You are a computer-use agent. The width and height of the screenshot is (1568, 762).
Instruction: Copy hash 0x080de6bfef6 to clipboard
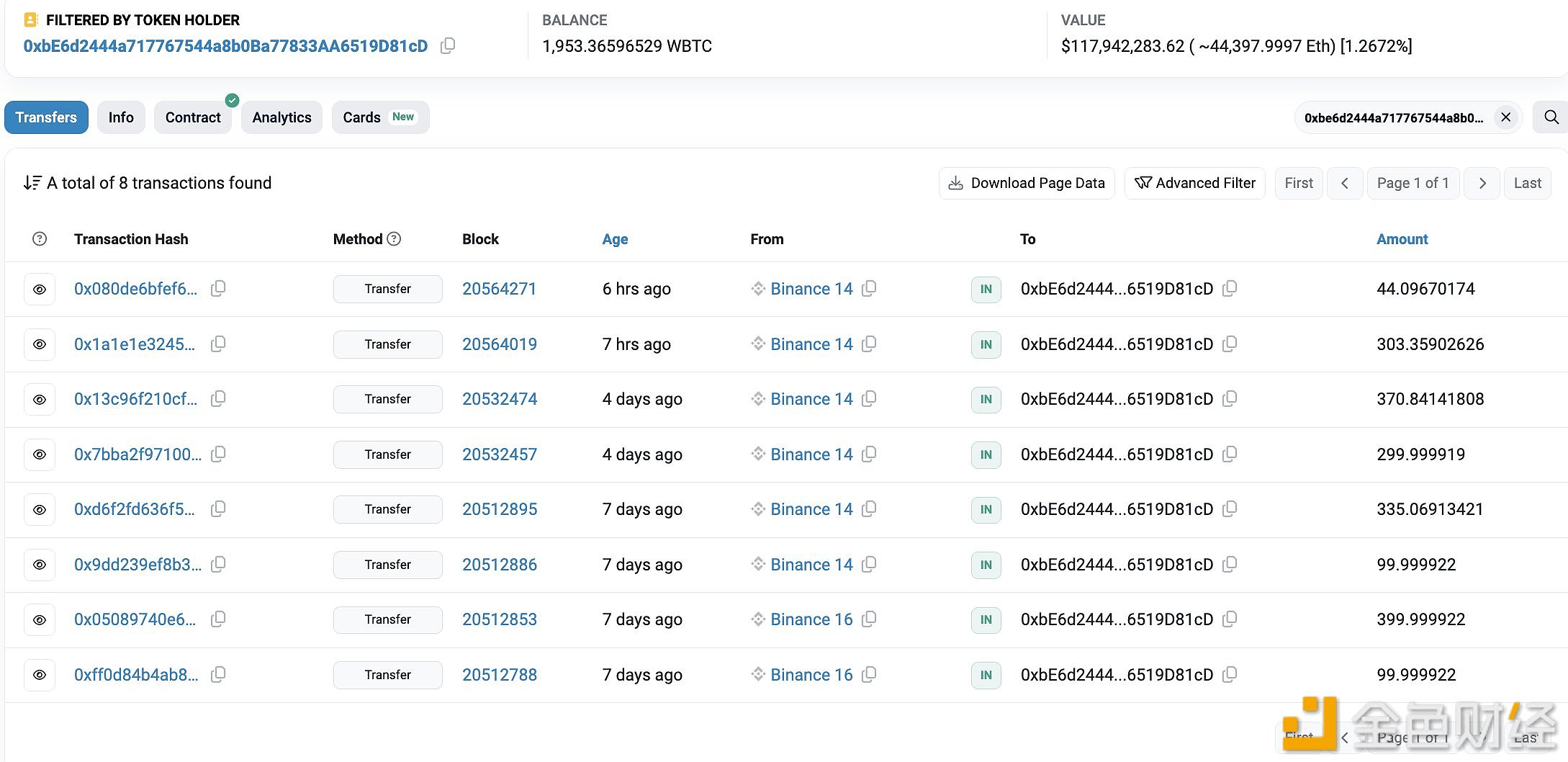pyautogui.click(x=218, y=289)
